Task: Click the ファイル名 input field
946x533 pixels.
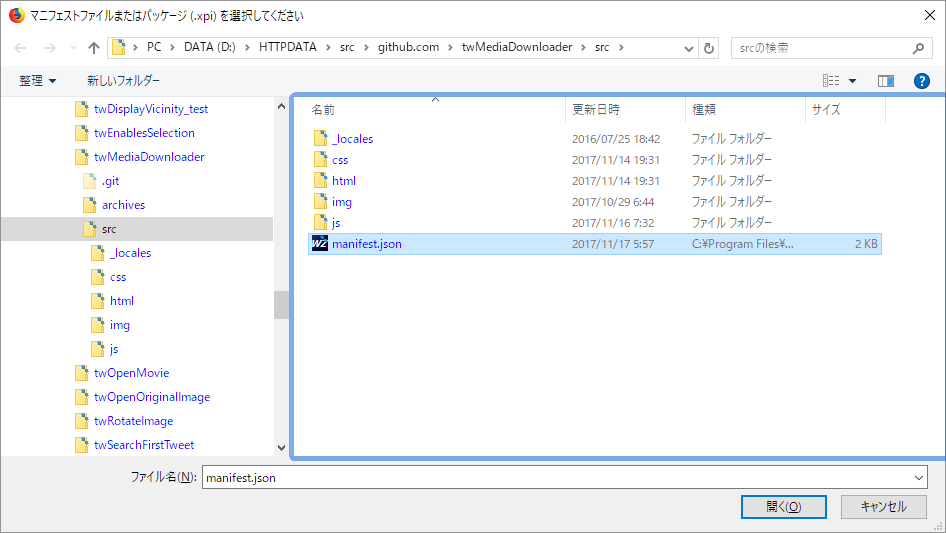Action: click(556, 477)
